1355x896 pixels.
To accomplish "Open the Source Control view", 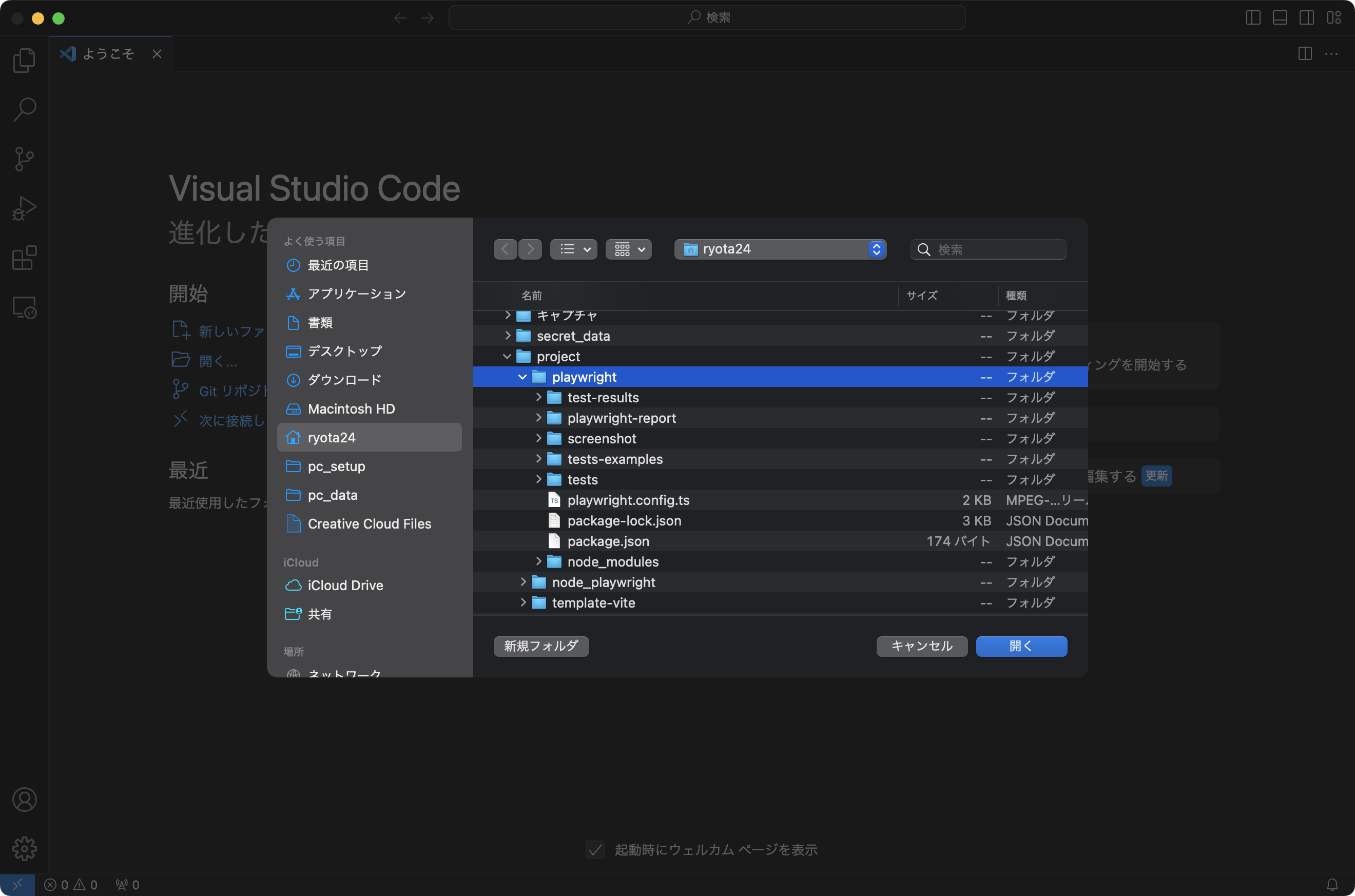I will point(24,159).
